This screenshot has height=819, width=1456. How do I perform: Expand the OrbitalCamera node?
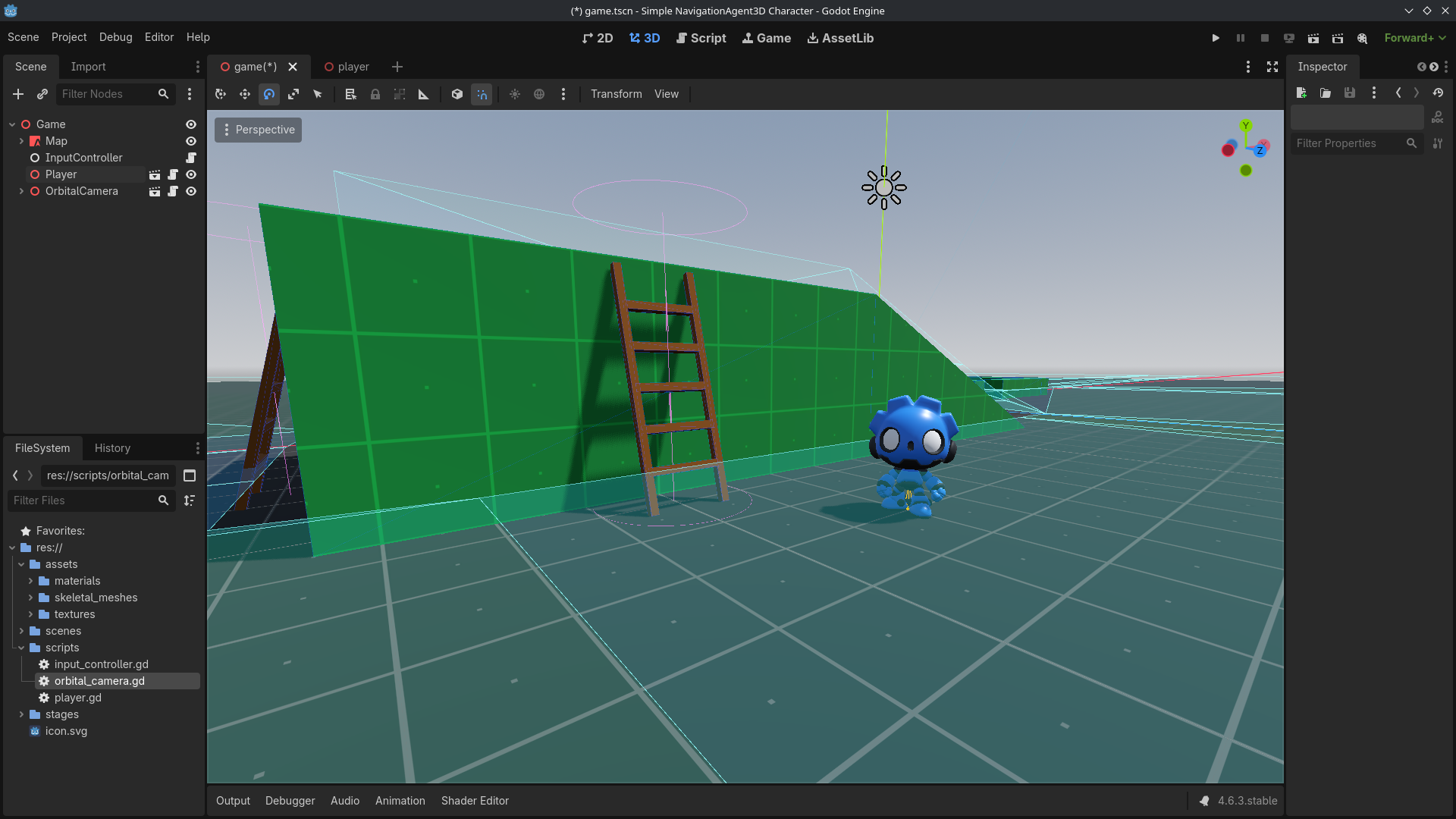click(x=21, y=191)
